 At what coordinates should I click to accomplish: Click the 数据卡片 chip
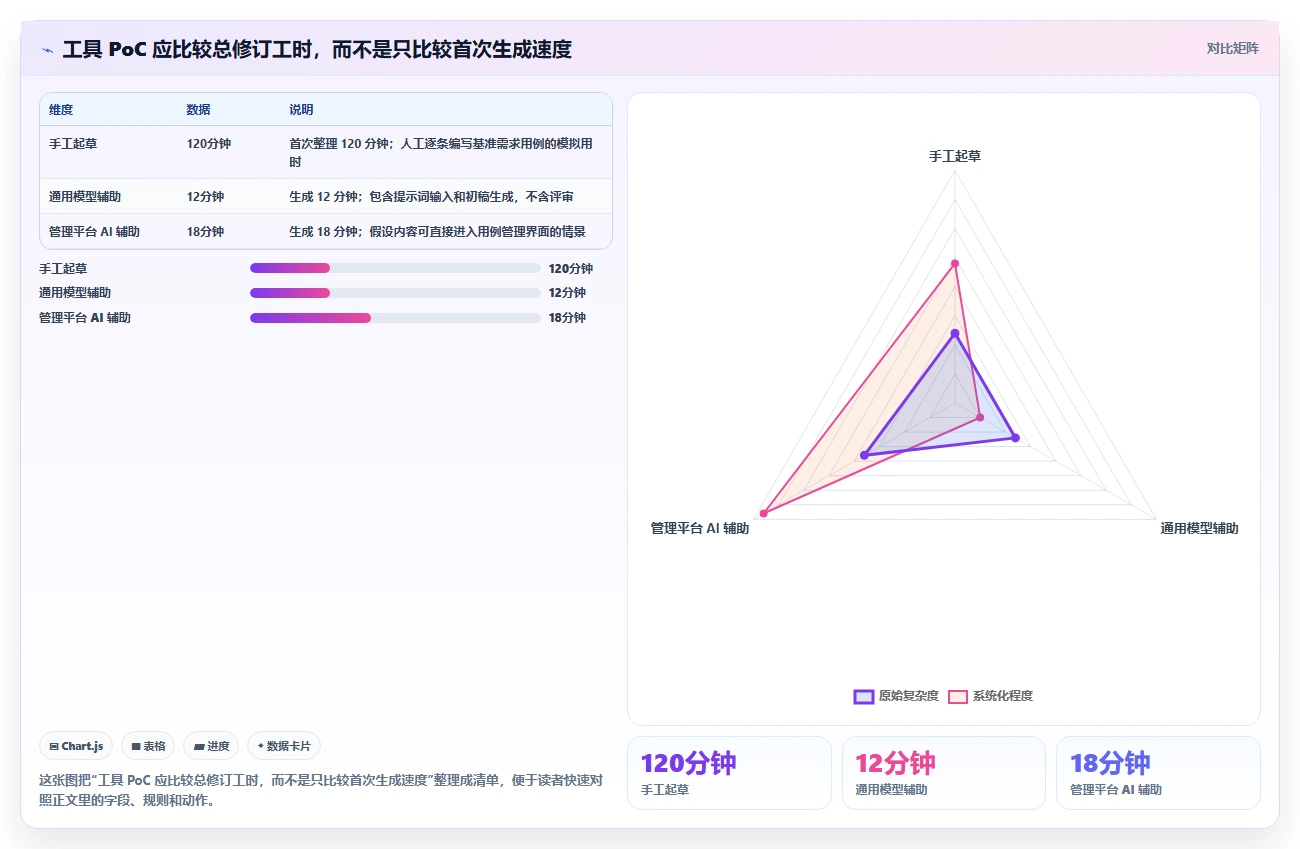284,746
